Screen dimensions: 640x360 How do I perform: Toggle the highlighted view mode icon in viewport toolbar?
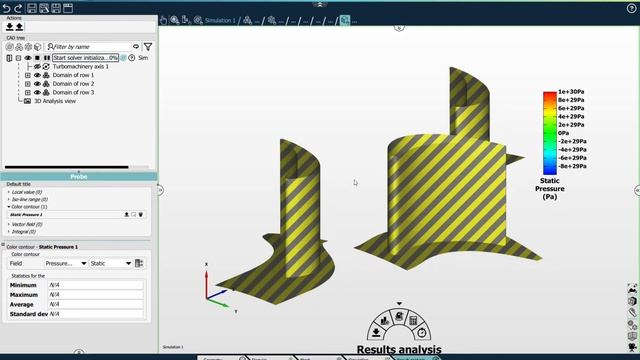pos(345,20)
